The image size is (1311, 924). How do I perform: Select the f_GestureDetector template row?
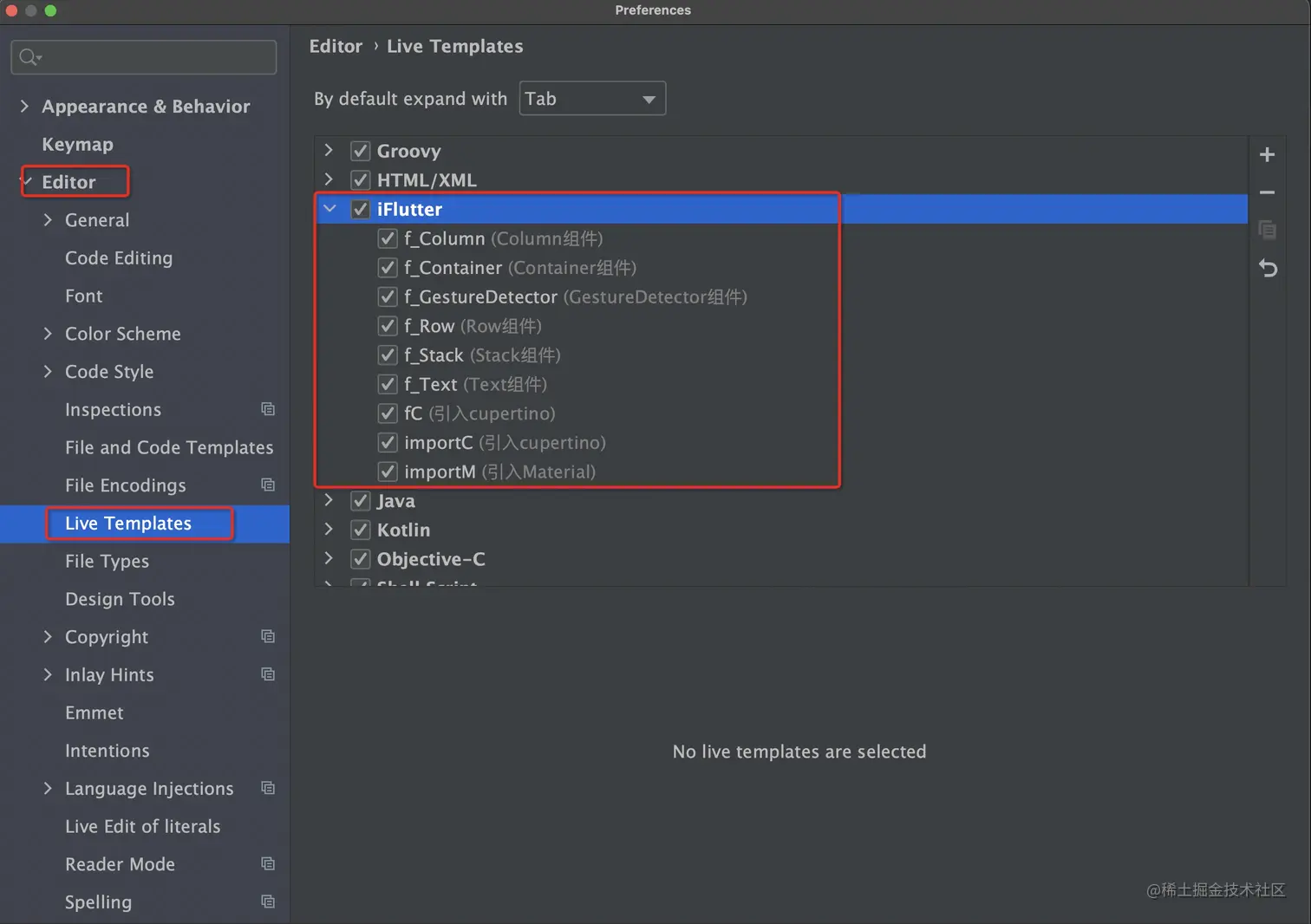782,296
